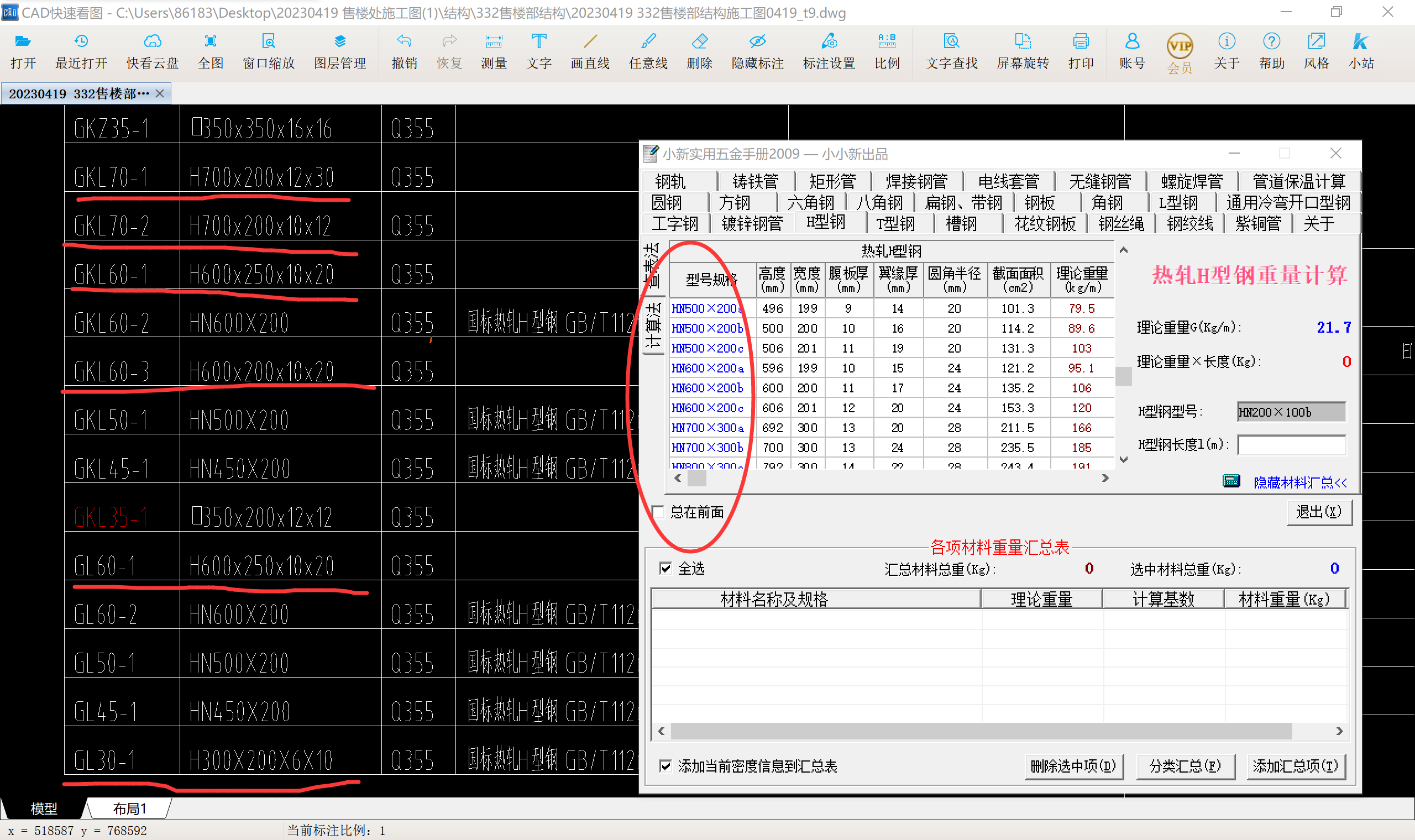Click the 材料名称及规格 column header
1415x840 pixels.
pyautogui.click(x=816, y=599)
